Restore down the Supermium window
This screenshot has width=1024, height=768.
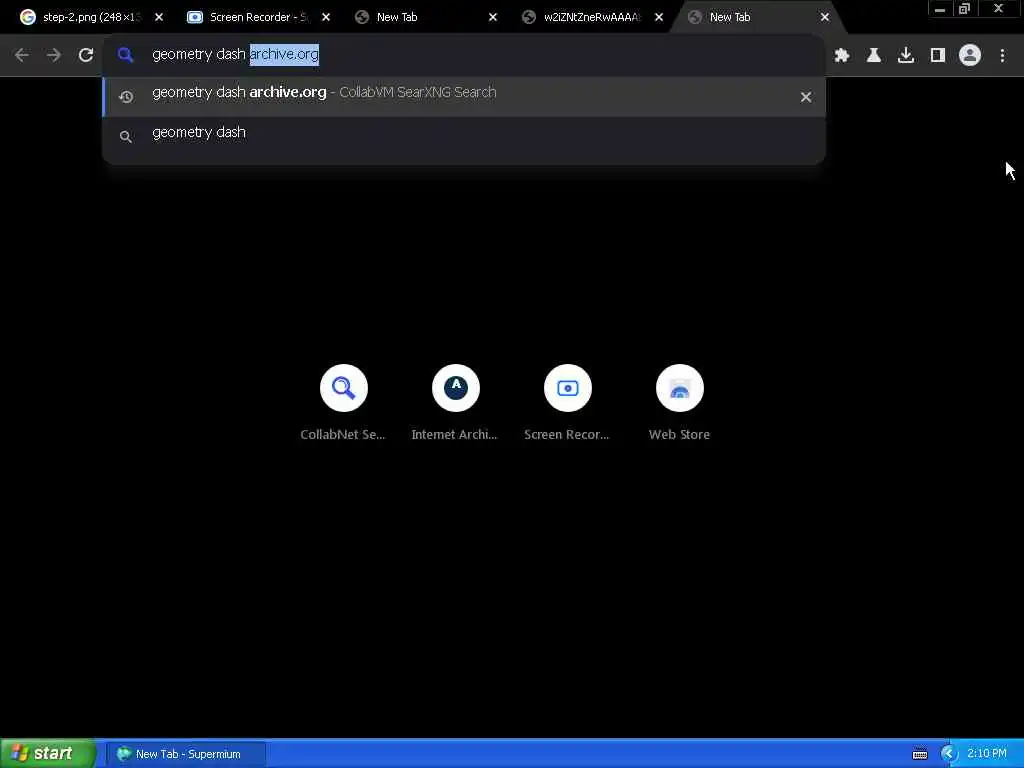point(964,8)
